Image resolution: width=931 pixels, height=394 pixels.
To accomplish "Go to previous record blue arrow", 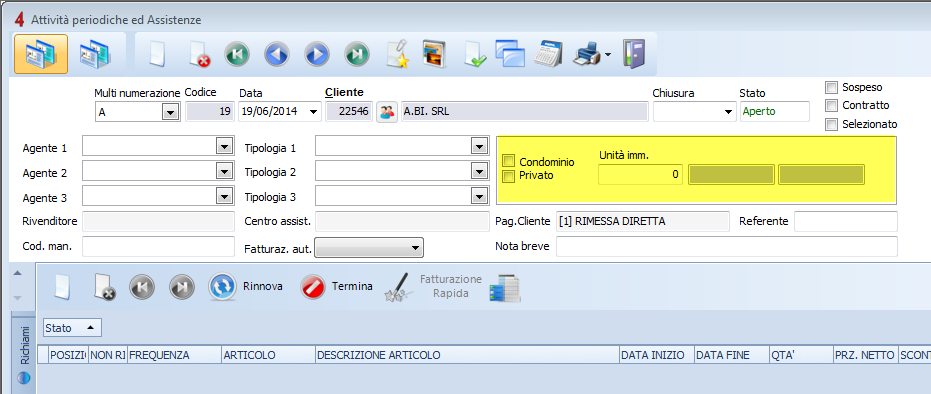I will click(277, 55).
